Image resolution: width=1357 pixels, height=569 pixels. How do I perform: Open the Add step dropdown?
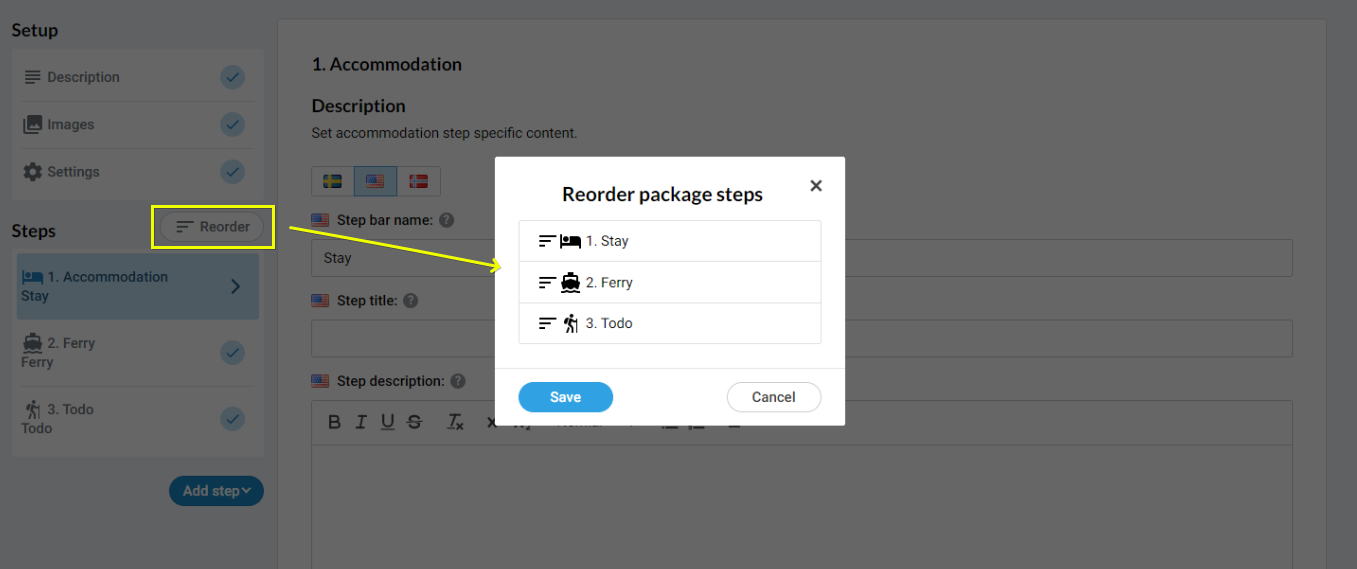pyautogui.click(x=216, y=491)
